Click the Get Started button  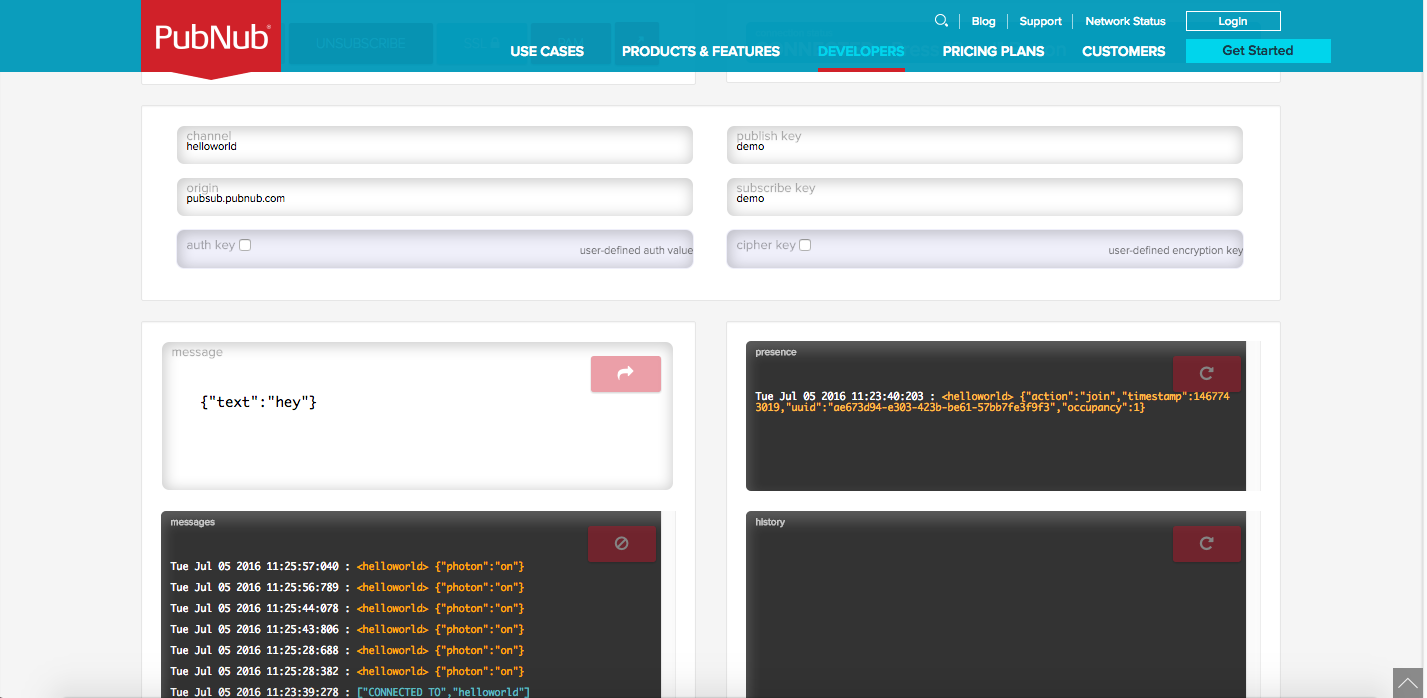1257,51
